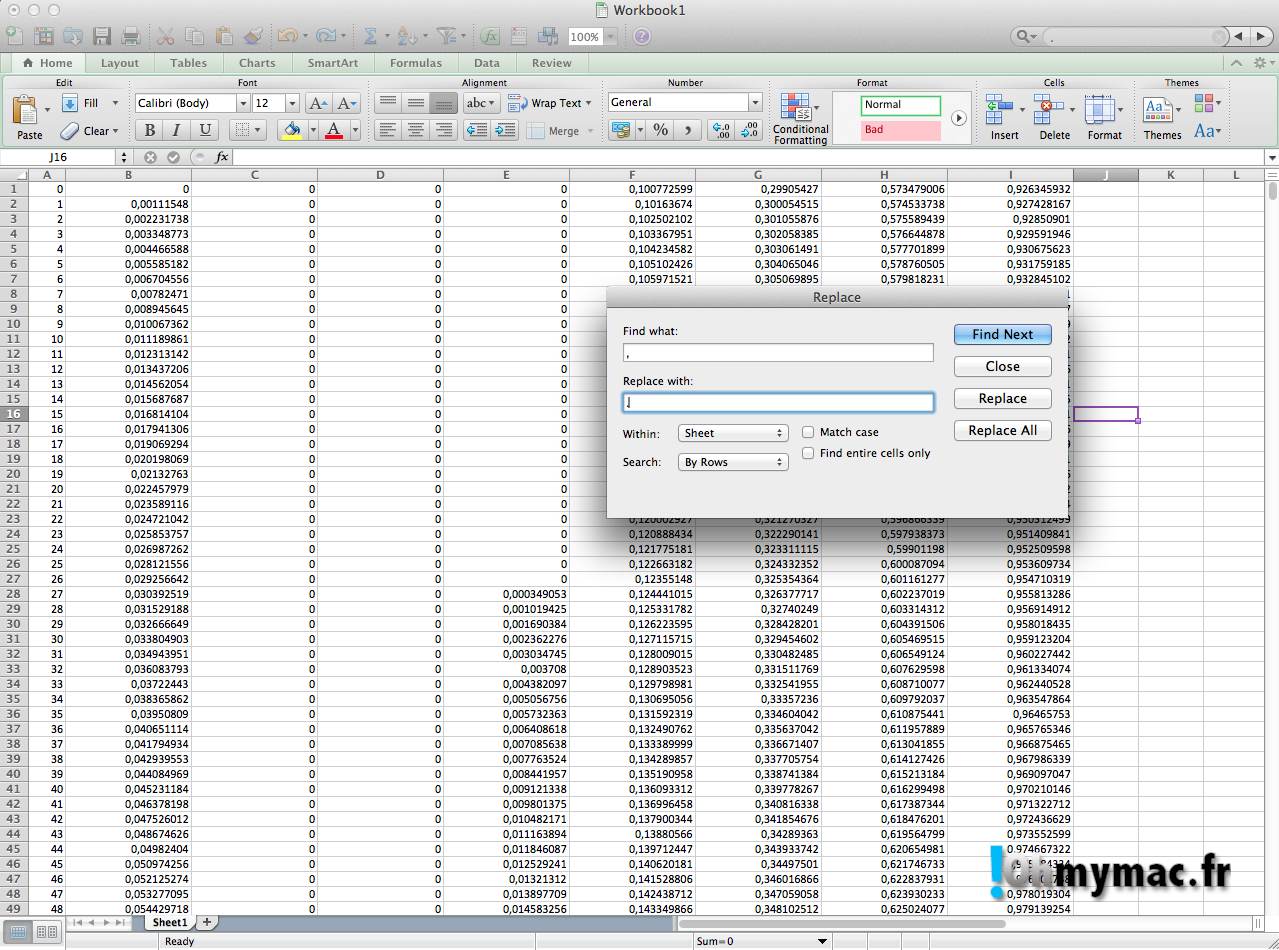1279x950 pixels.
Task: Click the Delete cells icon
Action: tap(1048, 108)
